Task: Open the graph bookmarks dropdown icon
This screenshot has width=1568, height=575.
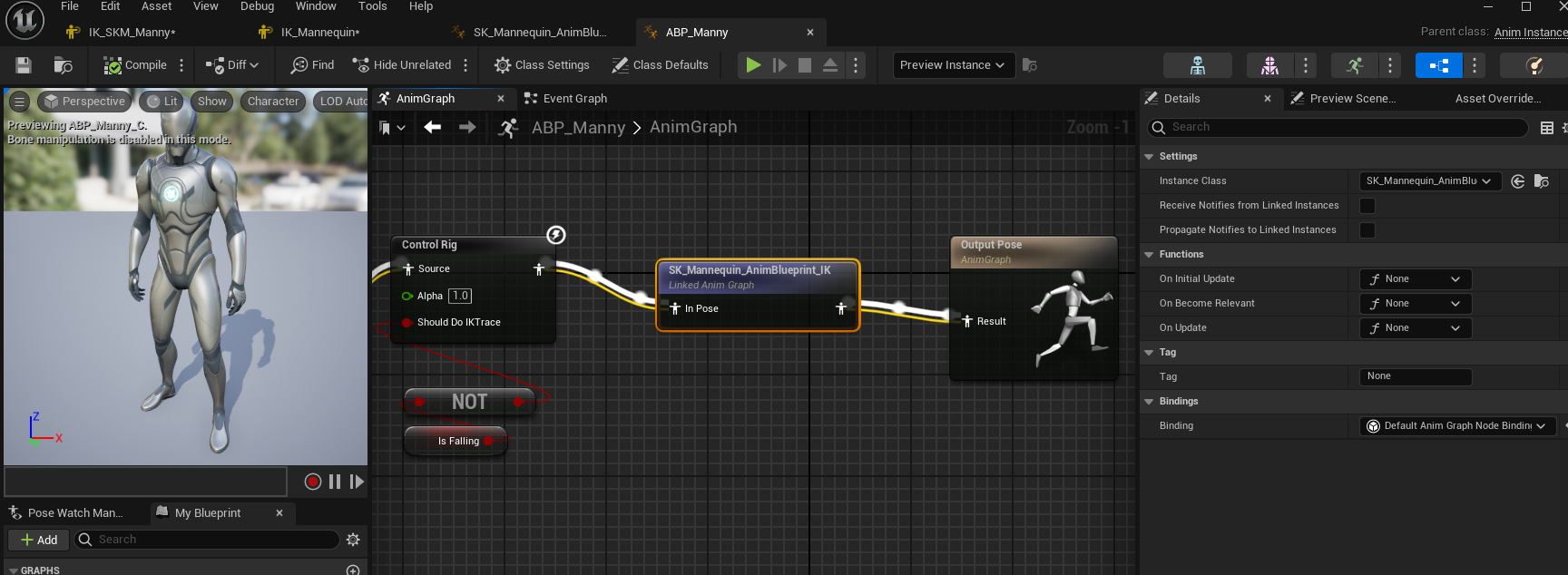Action: point(391,128)
